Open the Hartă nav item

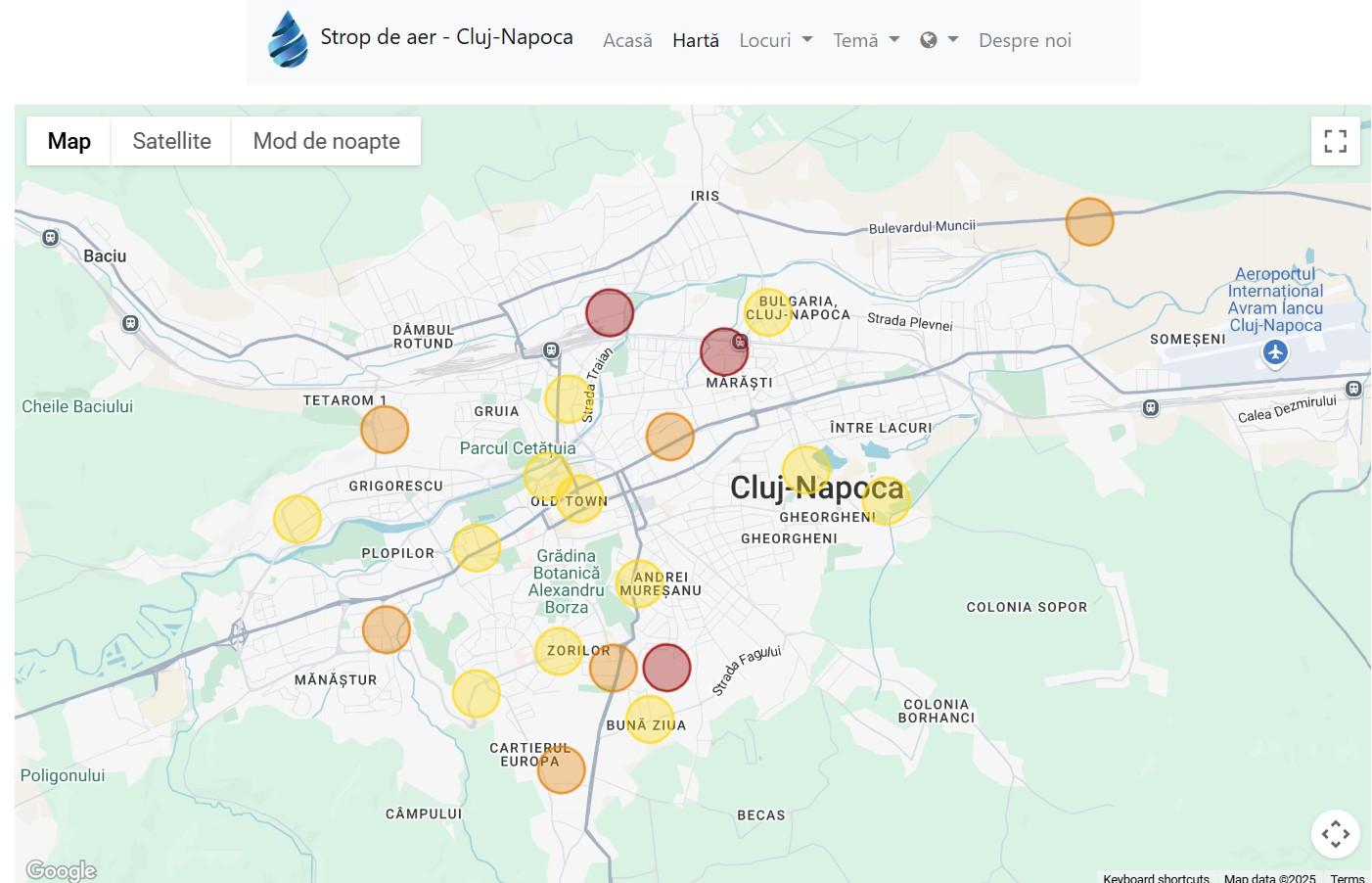click(695, 40)
